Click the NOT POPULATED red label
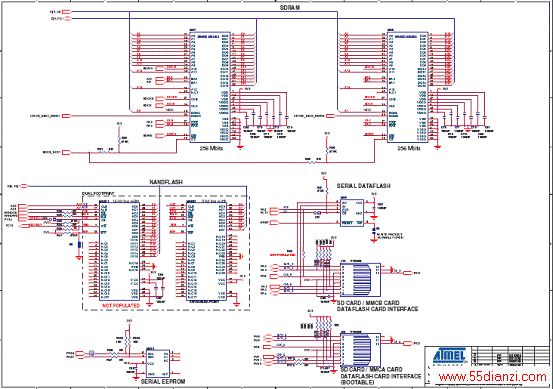 (x=121, y=305)
